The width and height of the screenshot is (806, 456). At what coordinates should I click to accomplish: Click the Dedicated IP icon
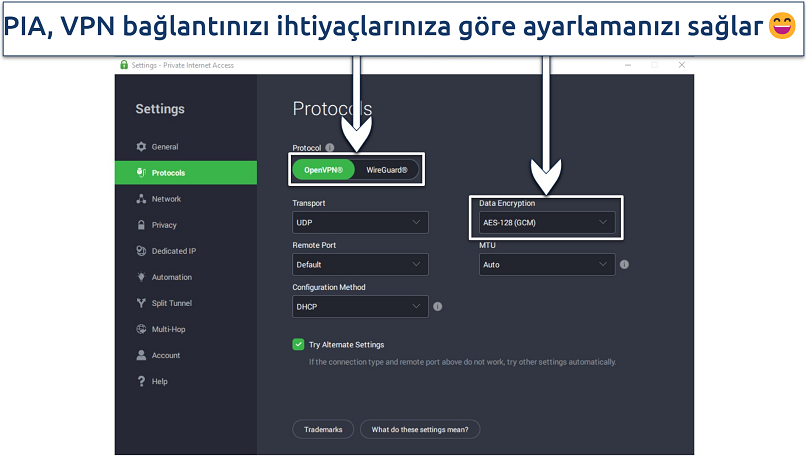point(141,251)
